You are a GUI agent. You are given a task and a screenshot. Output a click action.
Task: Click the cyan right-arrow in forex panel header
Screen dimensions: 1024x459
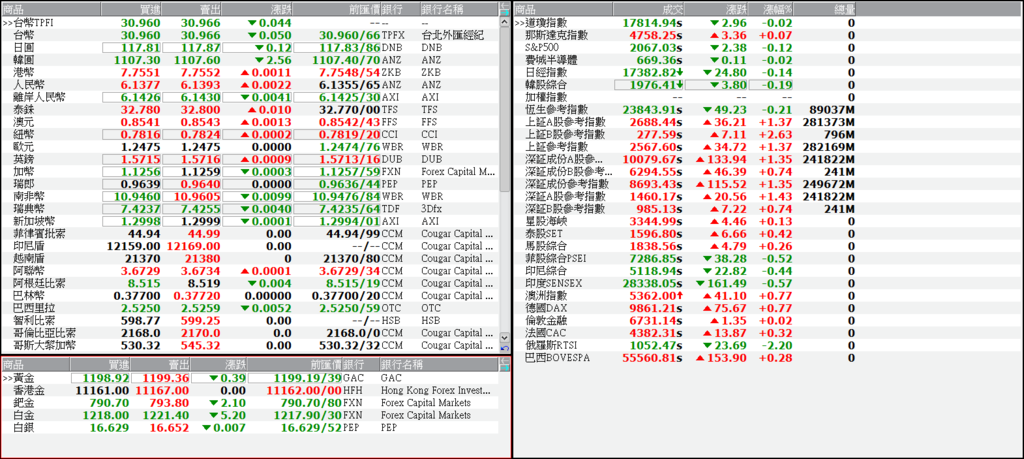pyautogui.click(x=505, y=12)
